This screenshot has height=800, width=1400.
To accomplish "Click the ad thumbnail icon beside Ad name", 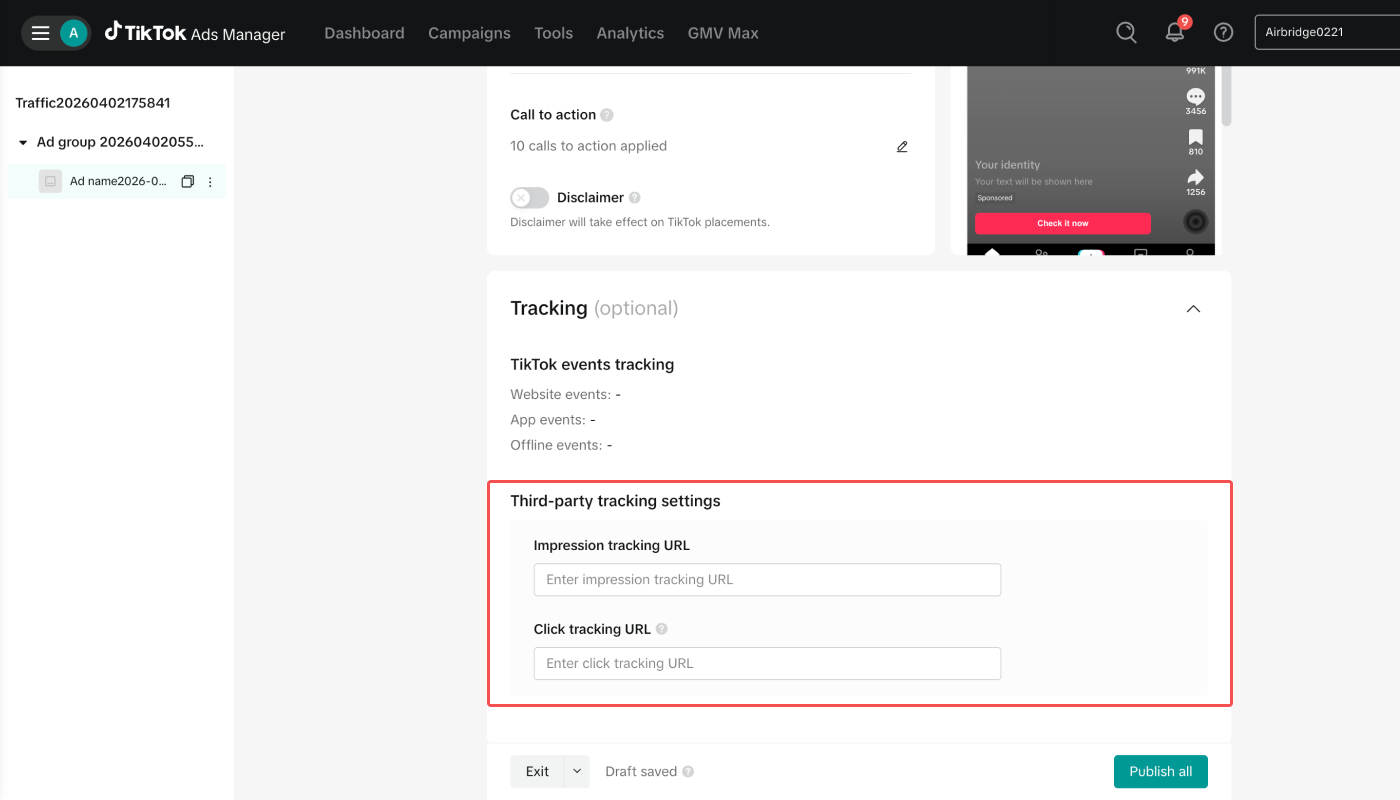I will (x=50, y=181).
